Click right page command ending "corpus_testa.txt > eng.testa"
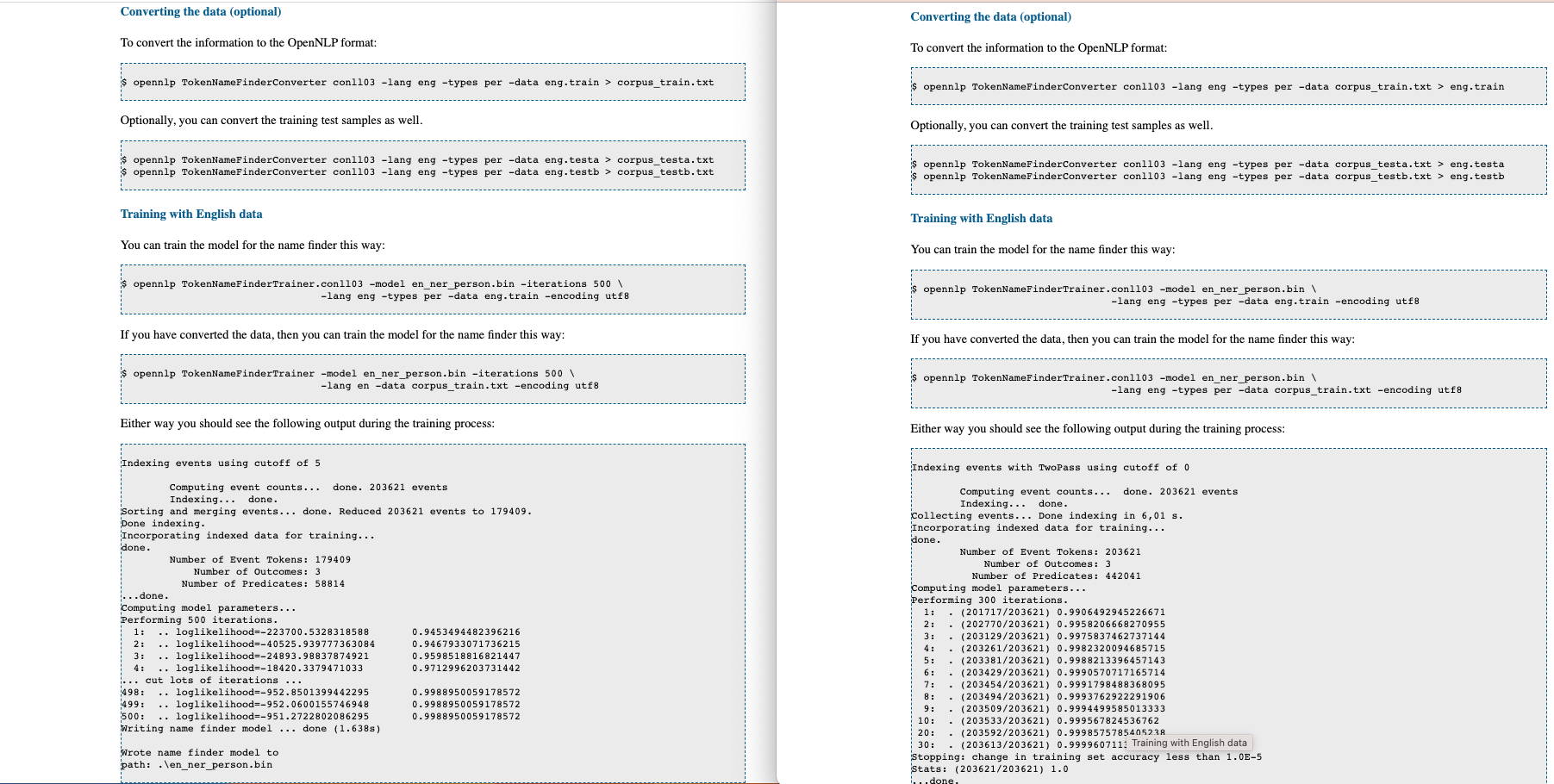The height and width of the screenshot is (784, 1554). [x=1208, y=165]
